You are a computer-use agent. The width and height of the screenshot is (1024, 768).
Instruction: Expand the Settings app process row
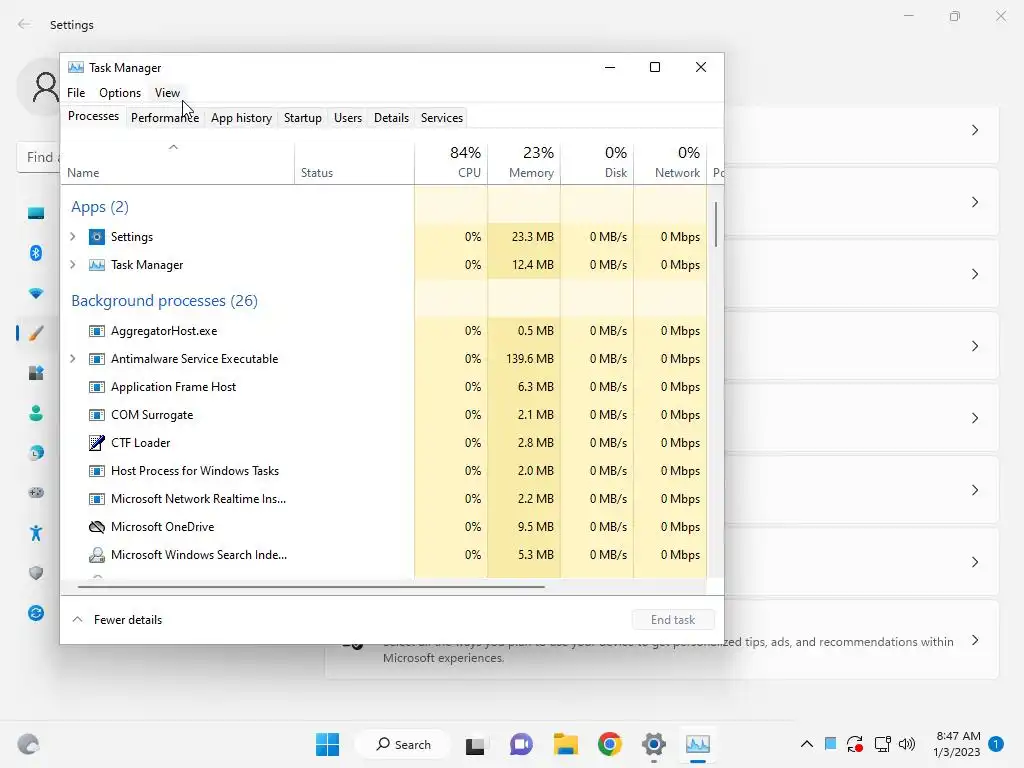[x=73, y=236]
